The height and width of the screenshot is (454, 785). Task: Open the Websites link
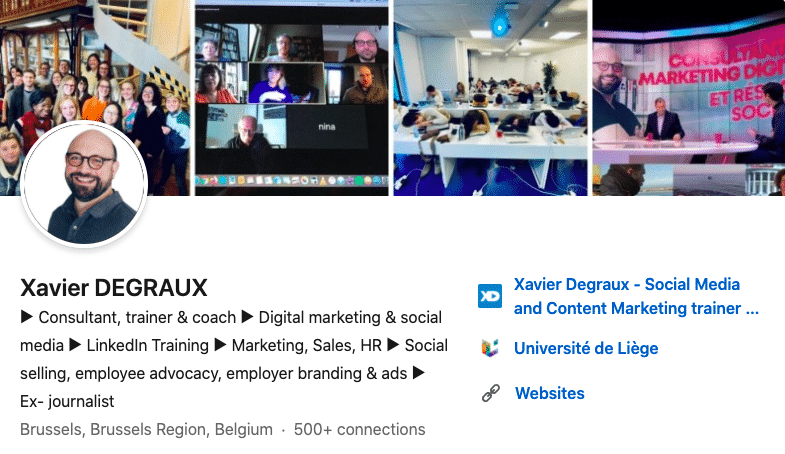[x=550, y=393]
